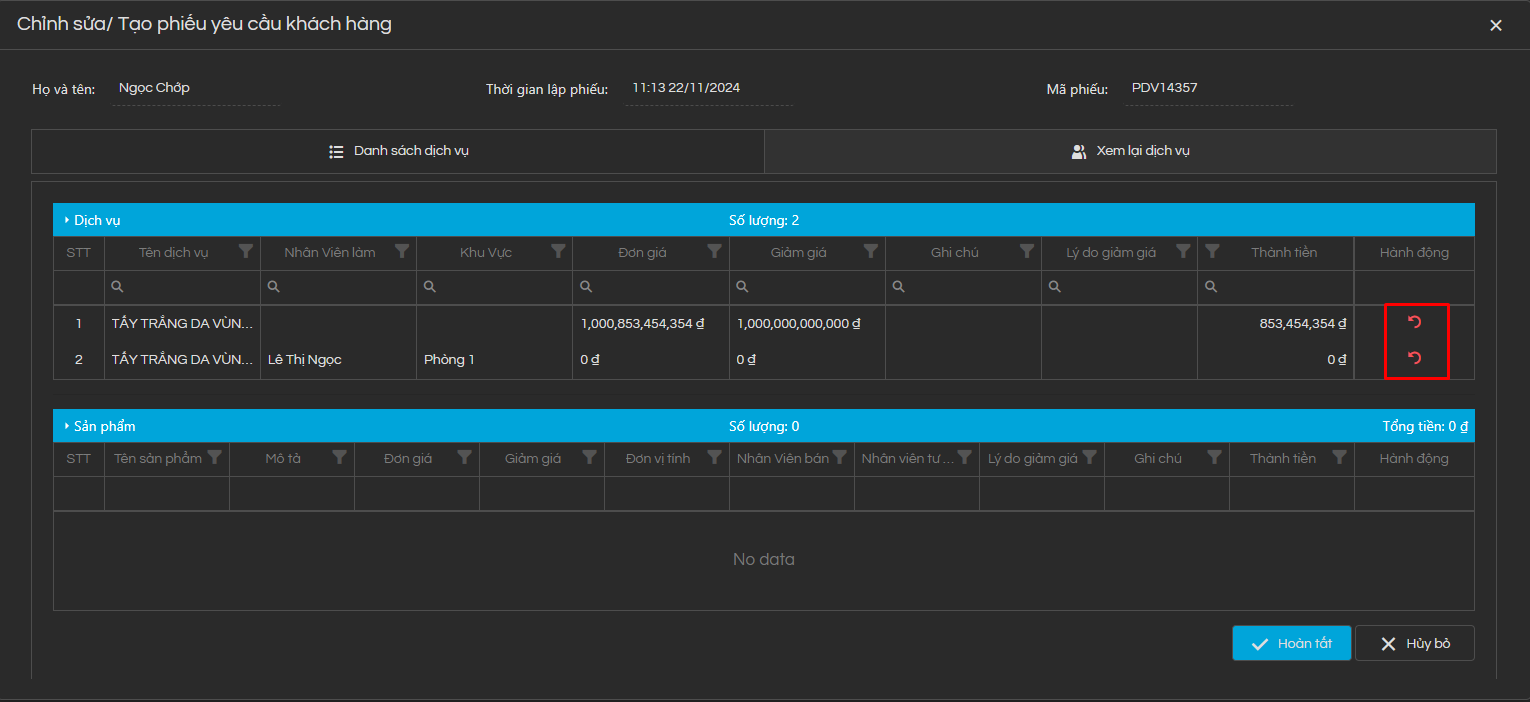The height and width of the screenshot is (702, 1530).
Task: Open filter icon on Mô tả column
Action: point(339,457)
